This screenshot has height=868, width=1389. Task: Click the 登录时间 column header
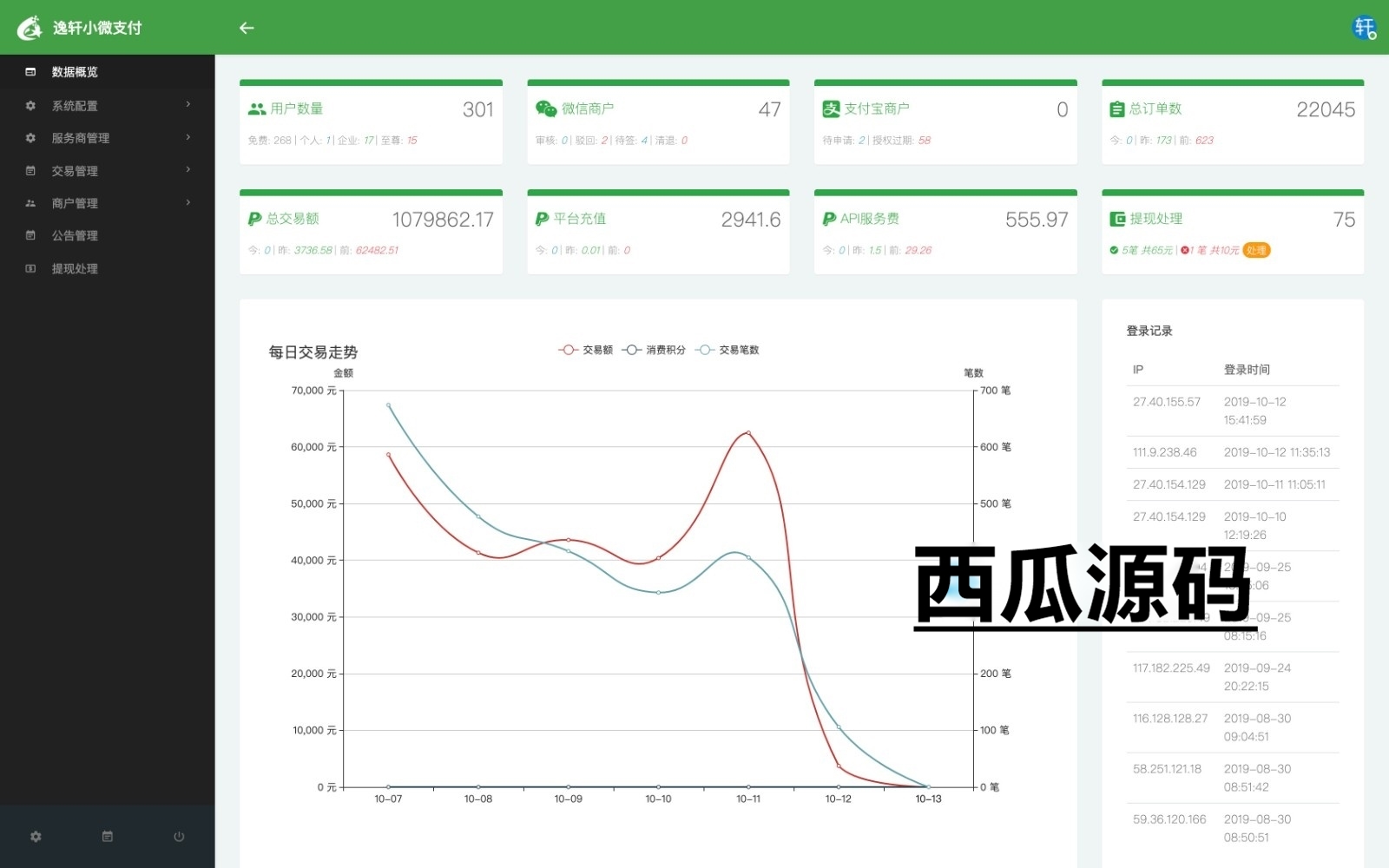pyautogui.click(x=1247, y=370)
